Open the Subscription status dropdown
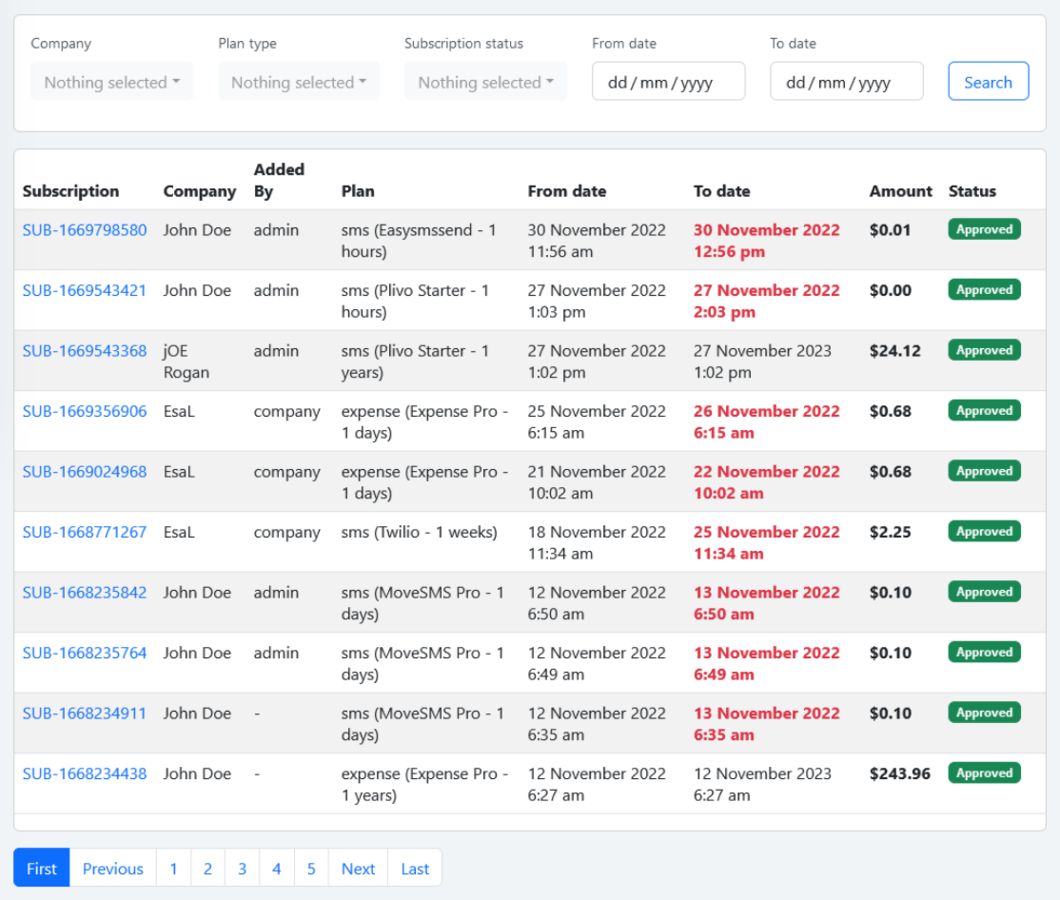The height and width of the screenshot is (900, 1060). (485, 82)
